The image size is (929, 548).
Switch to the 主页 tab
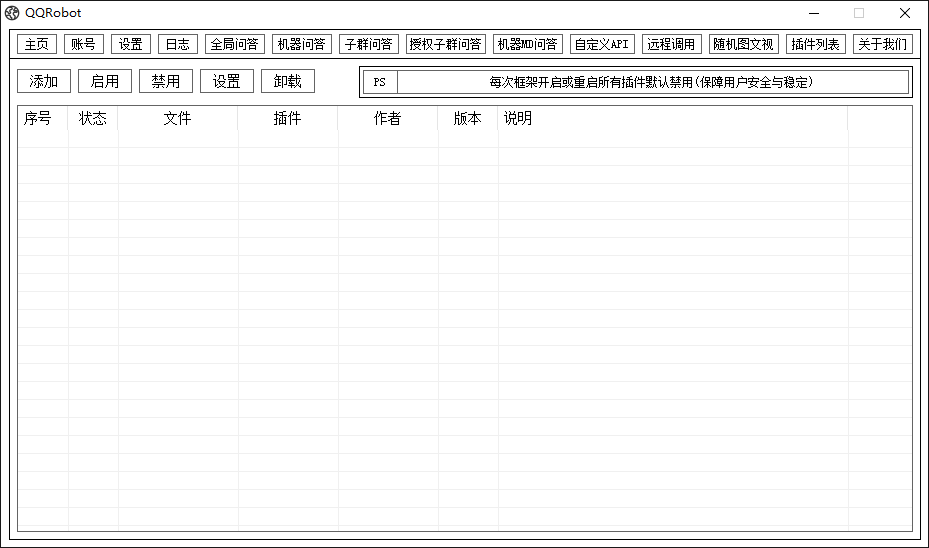[37, 44]
